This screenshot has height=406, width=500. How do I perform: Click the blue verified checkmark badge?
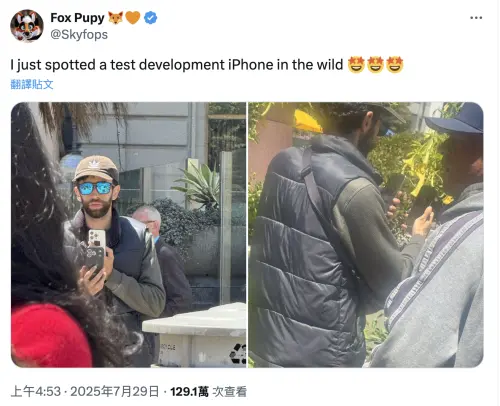pyautogui.click(x=150, y=18)
